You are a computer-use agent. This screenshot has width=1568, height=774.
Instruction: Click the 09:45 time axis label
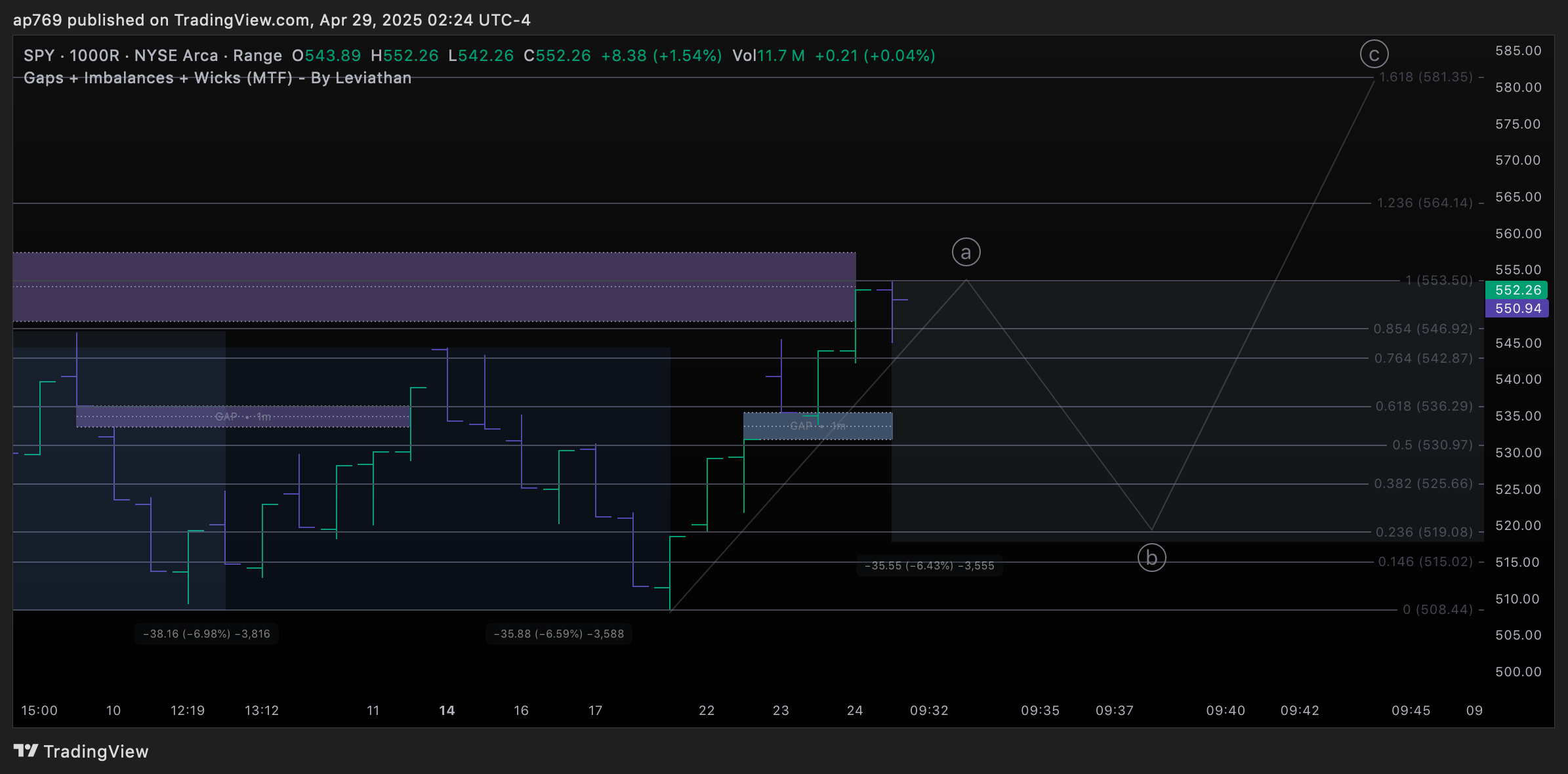pos(1411,710)
